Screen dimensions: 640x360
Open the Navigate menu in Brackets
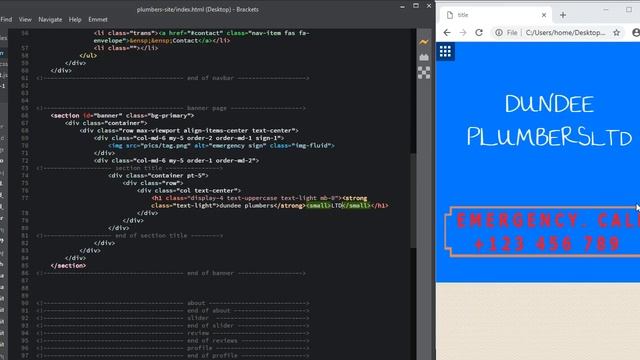pos(50,19)
